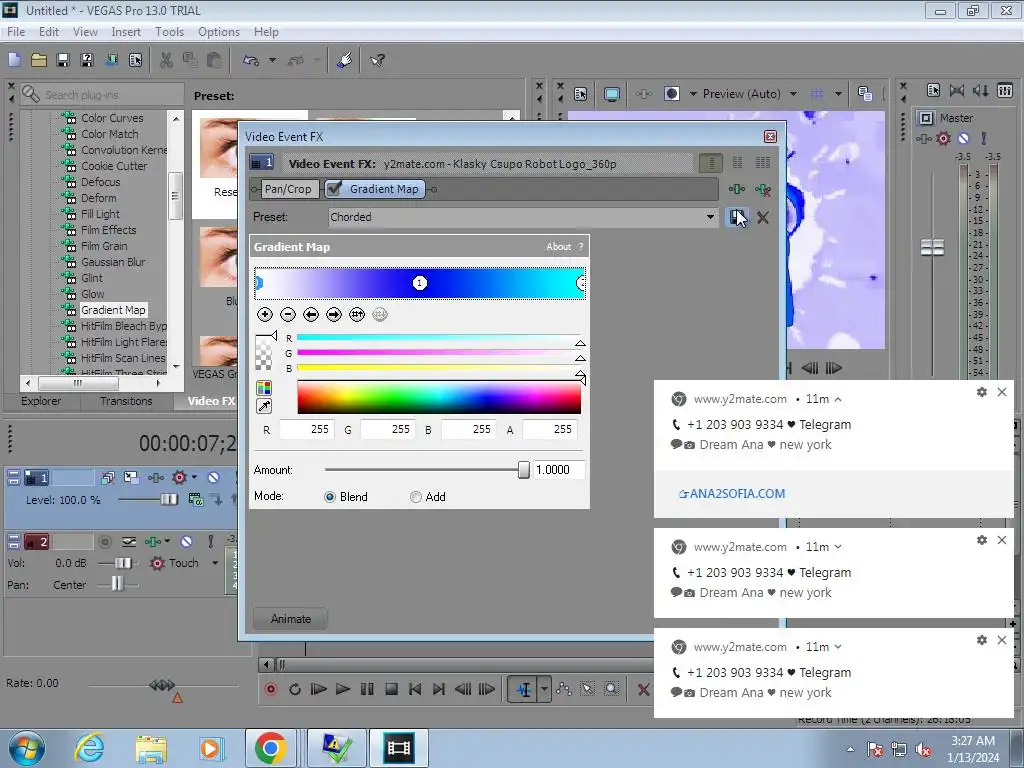Save the Chorded preset with disk icon

point(737,217)
